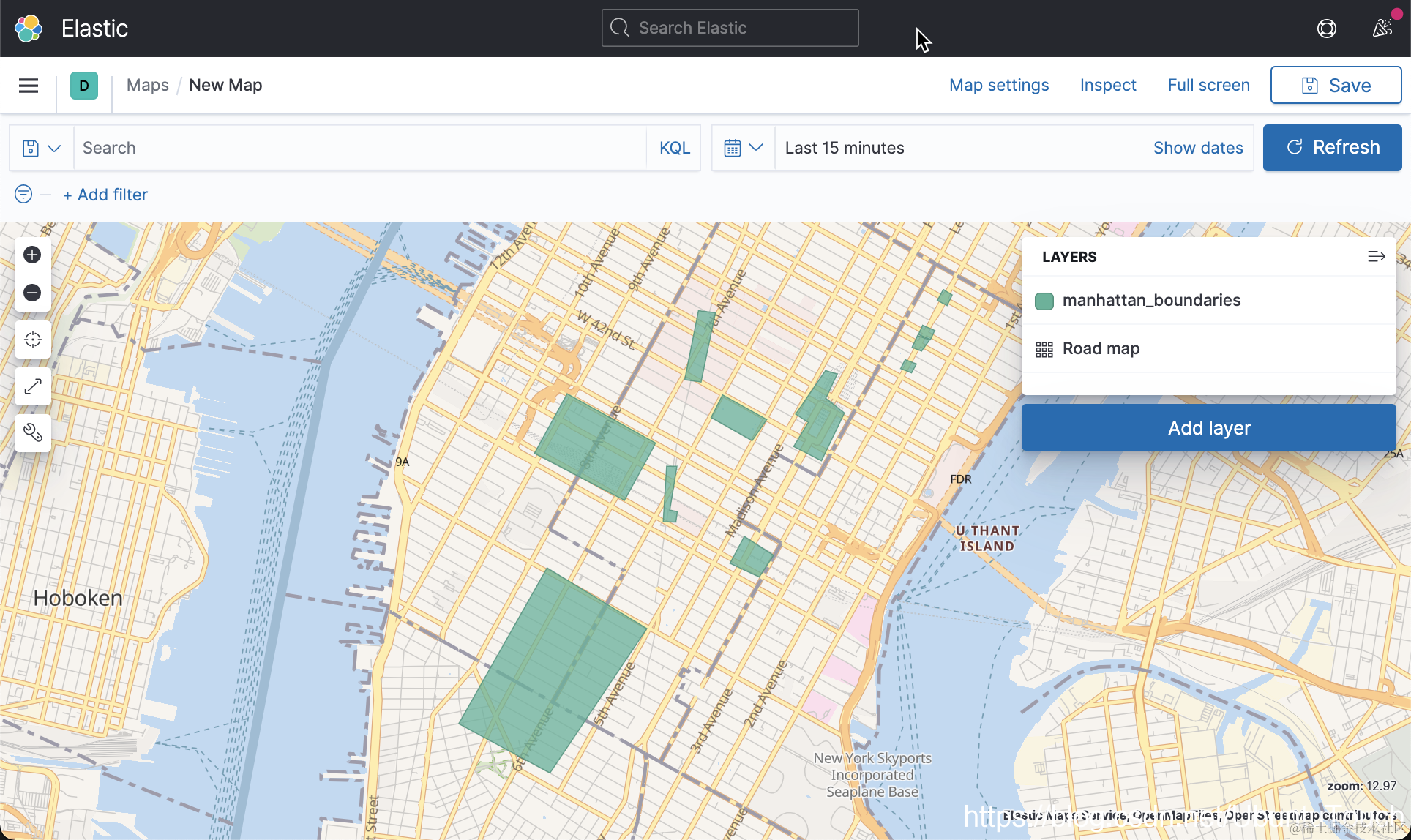Collapse the Layers panel

pos(1376,256)
